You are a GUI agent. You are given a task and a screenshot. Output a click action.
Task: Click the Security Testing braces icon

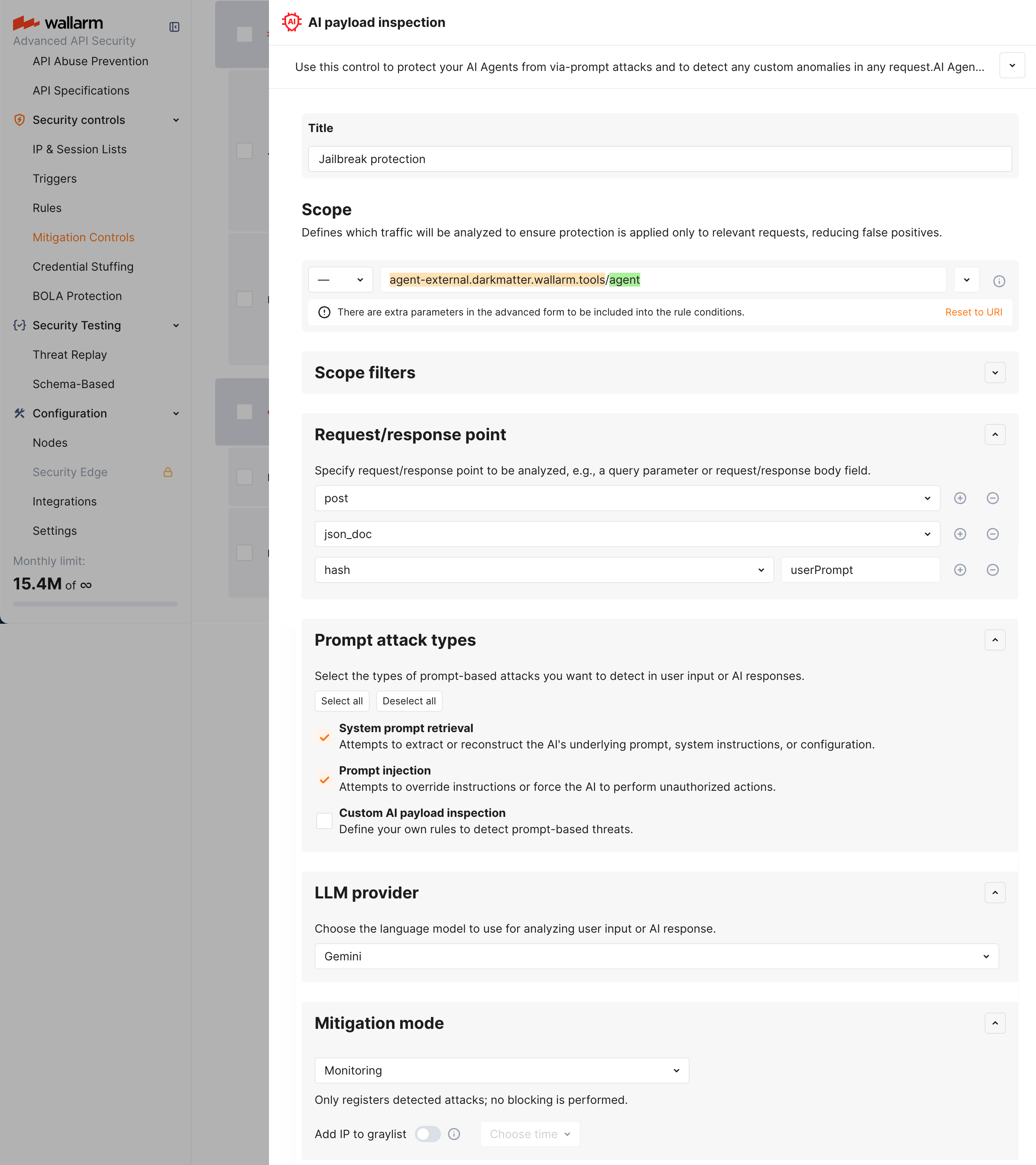point(20,325)
